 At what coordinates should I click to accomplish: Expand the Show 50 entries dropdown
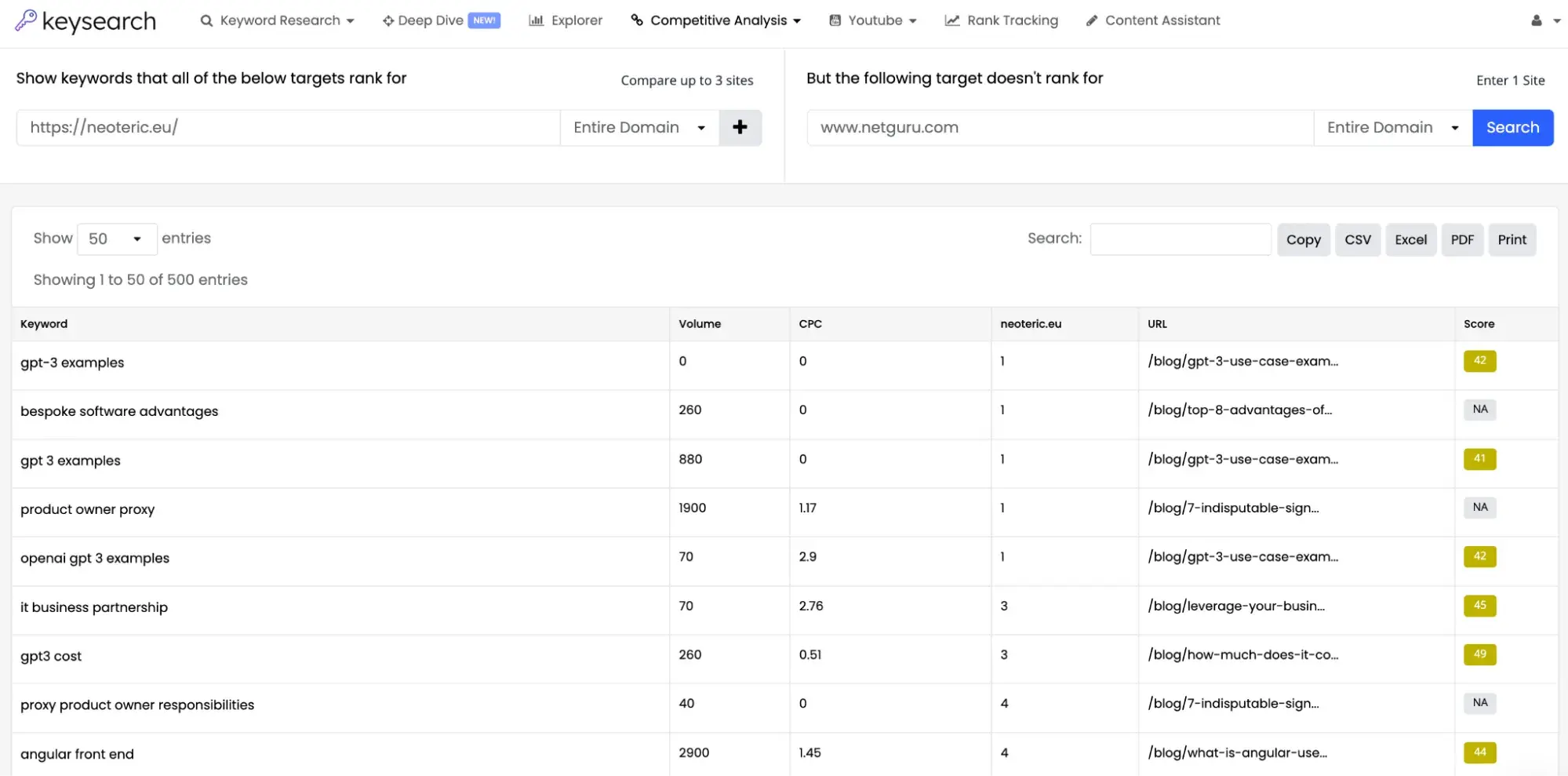pyautogui.click(x=116, y=239)
